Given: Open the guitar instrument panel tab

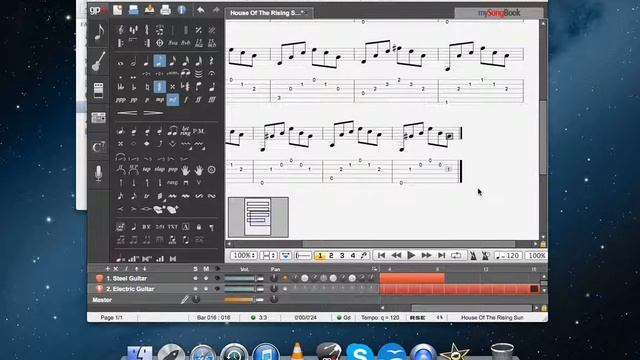Looking at the screenshot, I should [98, 61].
